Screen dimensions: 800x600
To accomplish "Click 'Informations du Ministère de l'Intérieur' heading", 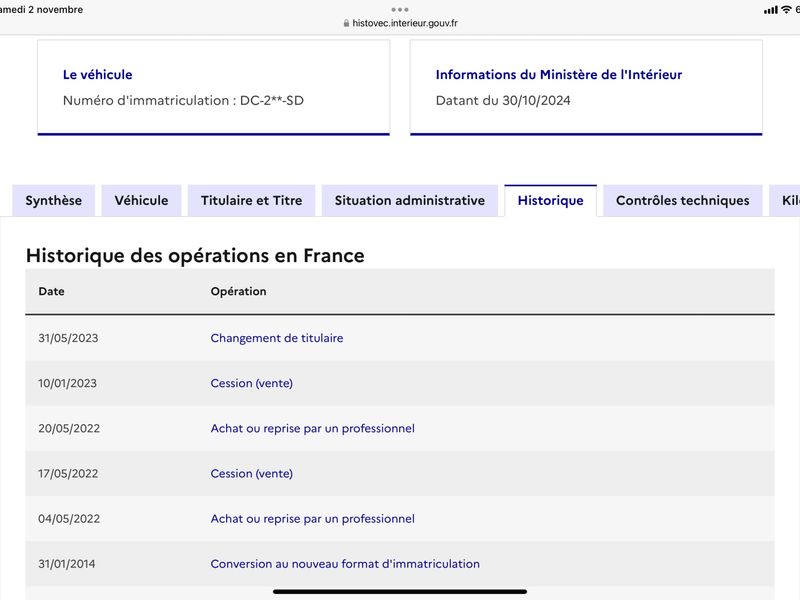I will pos(559,74).
